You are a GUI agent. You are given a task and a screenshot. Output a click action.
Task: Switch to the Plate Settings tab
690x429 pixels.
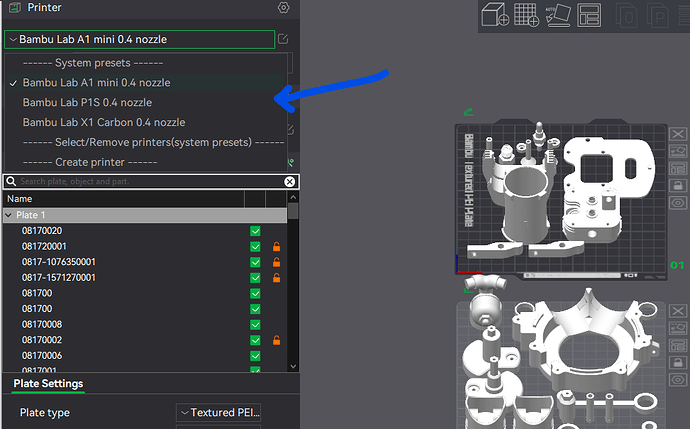[48, 384]
